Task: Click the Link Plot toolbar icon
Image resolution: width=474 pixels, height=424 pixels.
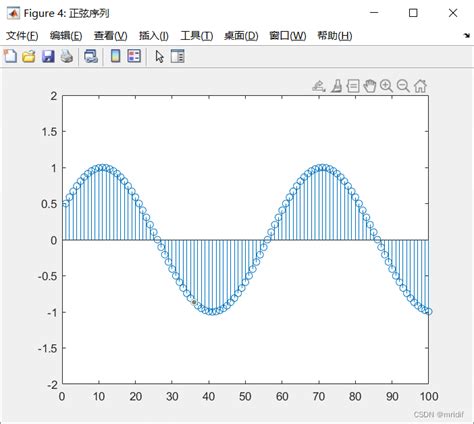Action: (91, 56)
